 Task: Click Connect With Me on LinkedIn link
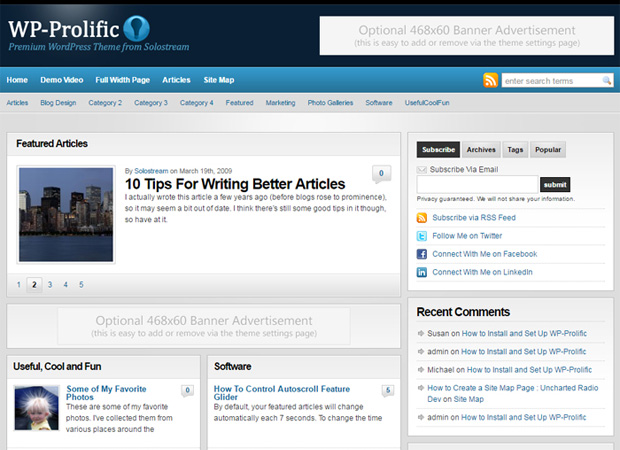coord(482,272)
